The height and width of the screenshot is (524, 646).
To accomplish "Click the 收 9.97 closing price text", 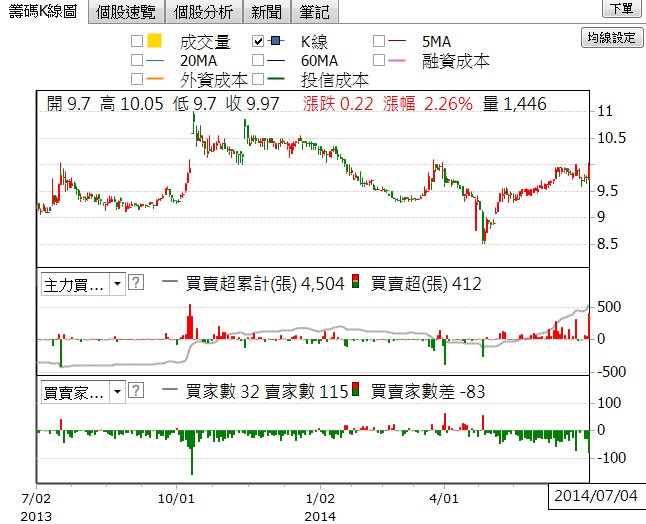I will (253, 104).
